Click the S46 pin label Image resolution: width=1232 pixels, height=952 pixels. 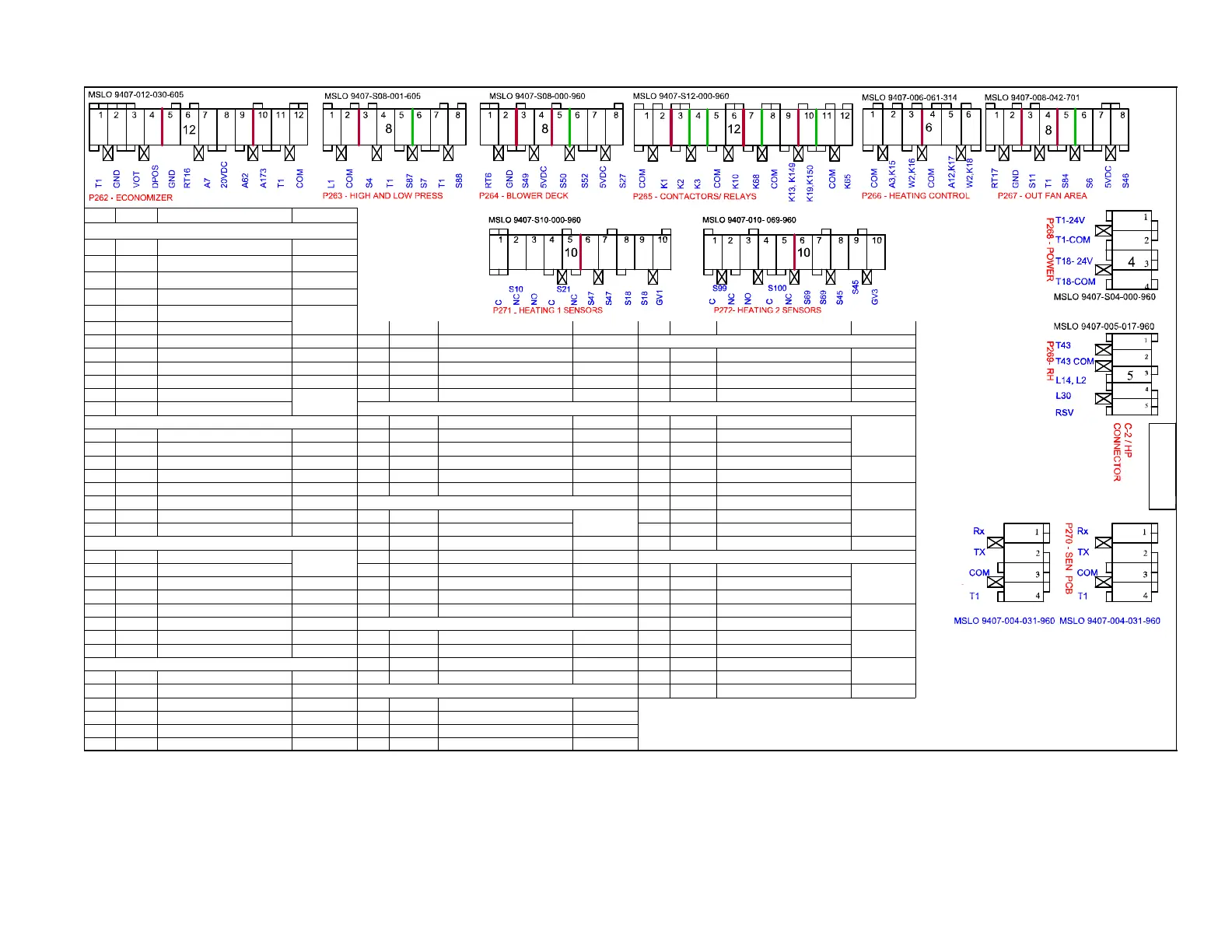pos(1125,180)
